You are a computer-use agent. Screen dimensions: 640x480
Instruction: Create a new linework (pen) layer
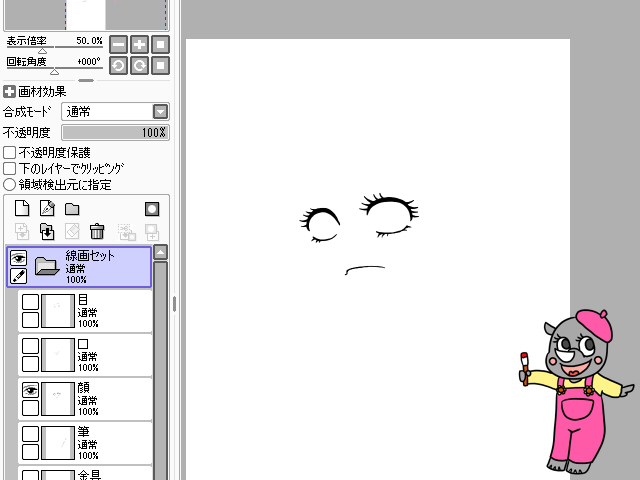[x=47, y=208]
